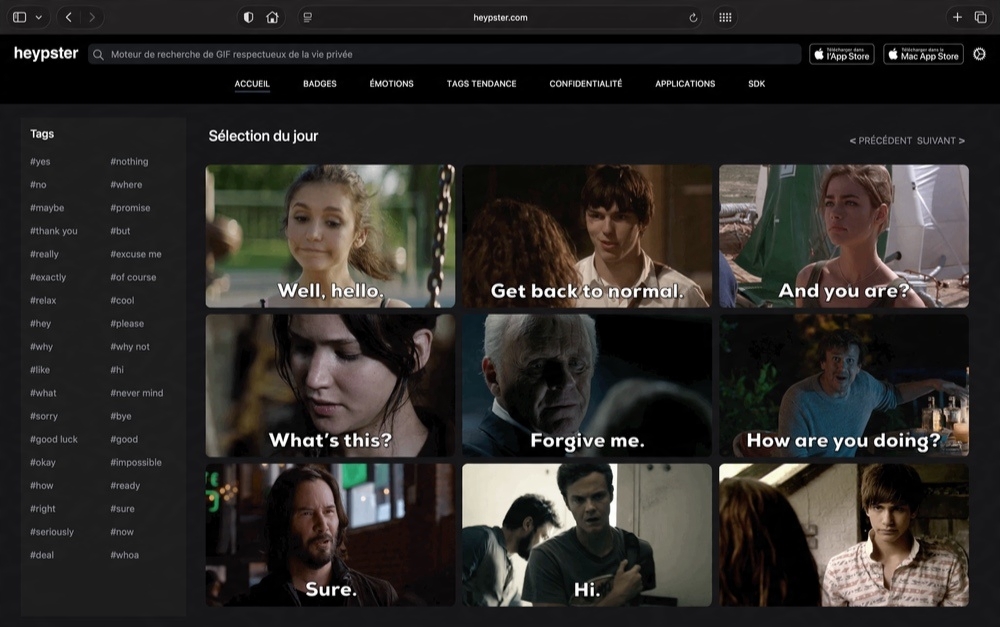Open the APPLICATIONS menu item
Image resolution: width=1000 pixels, height=627 pixels.
tap(685, 84)
